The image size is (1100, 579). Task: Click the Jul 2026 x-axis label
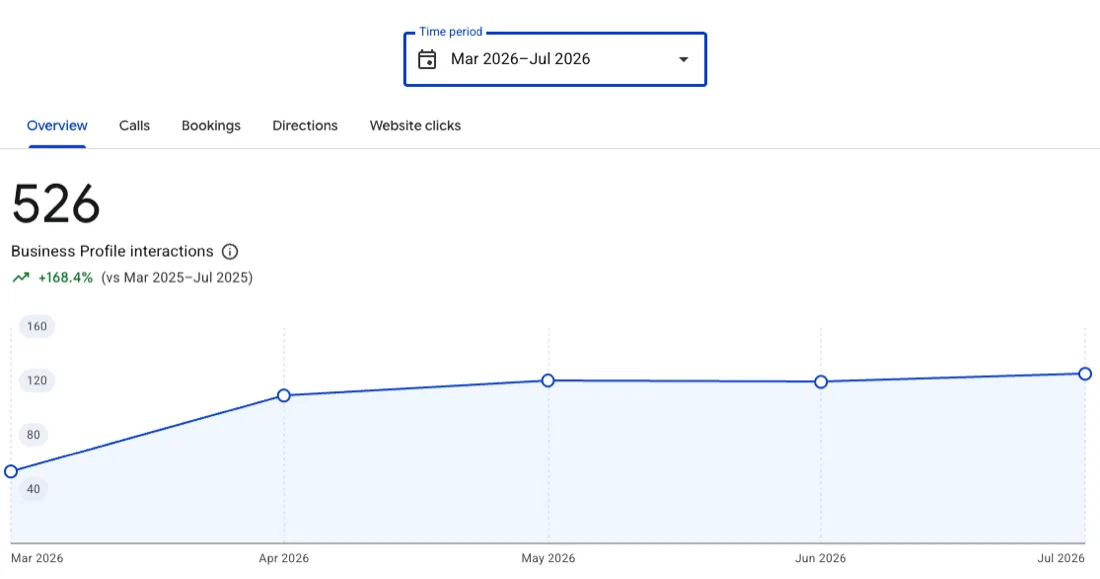coord(1061,558)
